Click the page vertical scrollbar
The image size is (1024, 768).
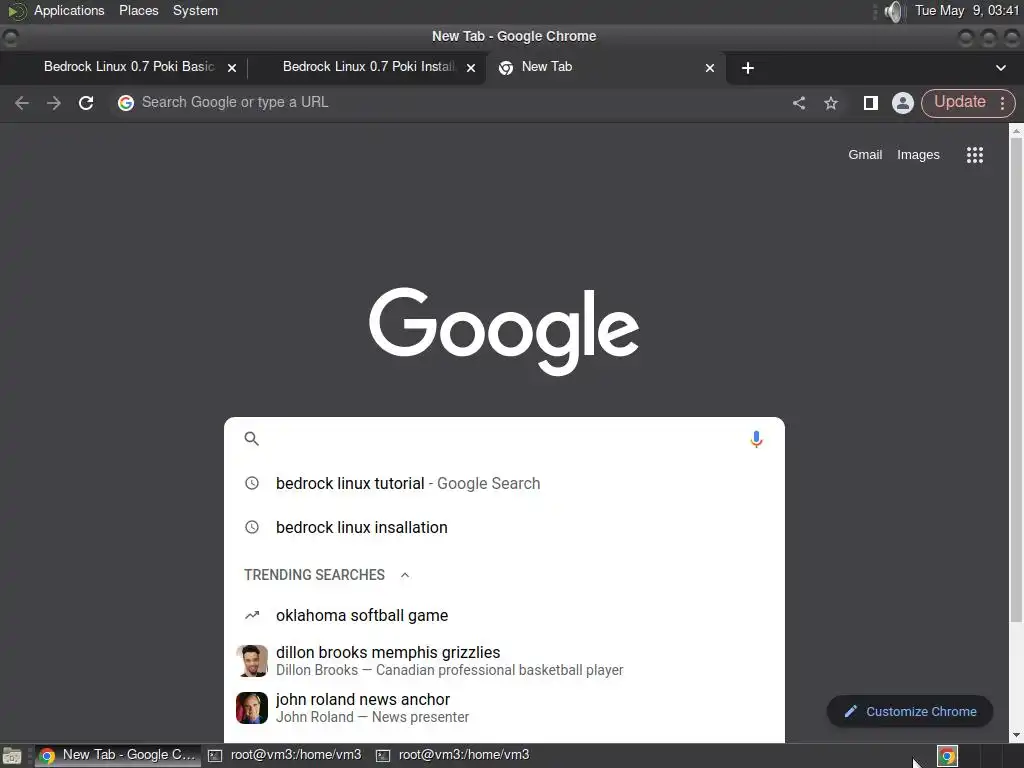(x=1016, y=379)
